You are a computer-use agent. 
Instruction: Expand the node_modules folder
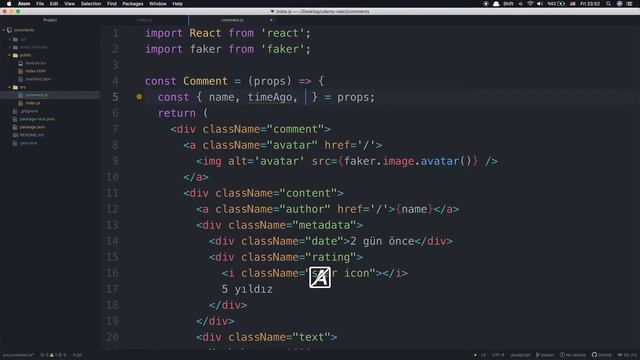10,47
